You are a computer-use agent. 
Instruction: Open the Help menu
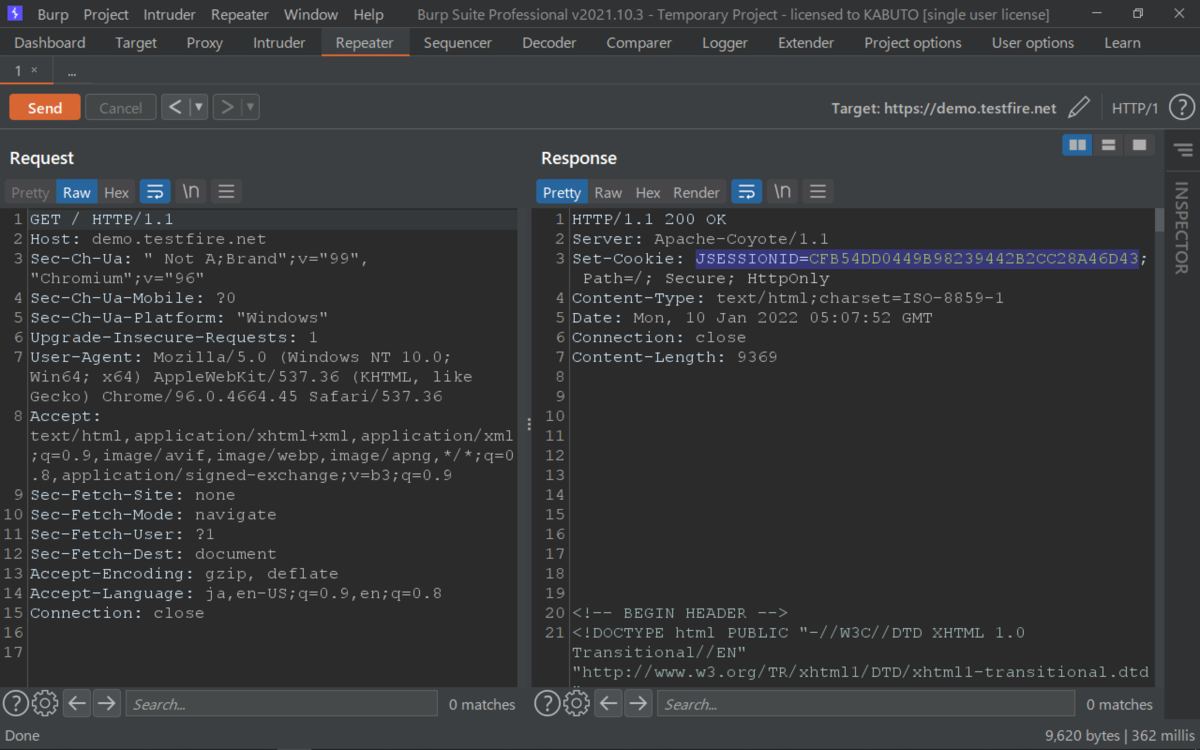coord(368,14)
